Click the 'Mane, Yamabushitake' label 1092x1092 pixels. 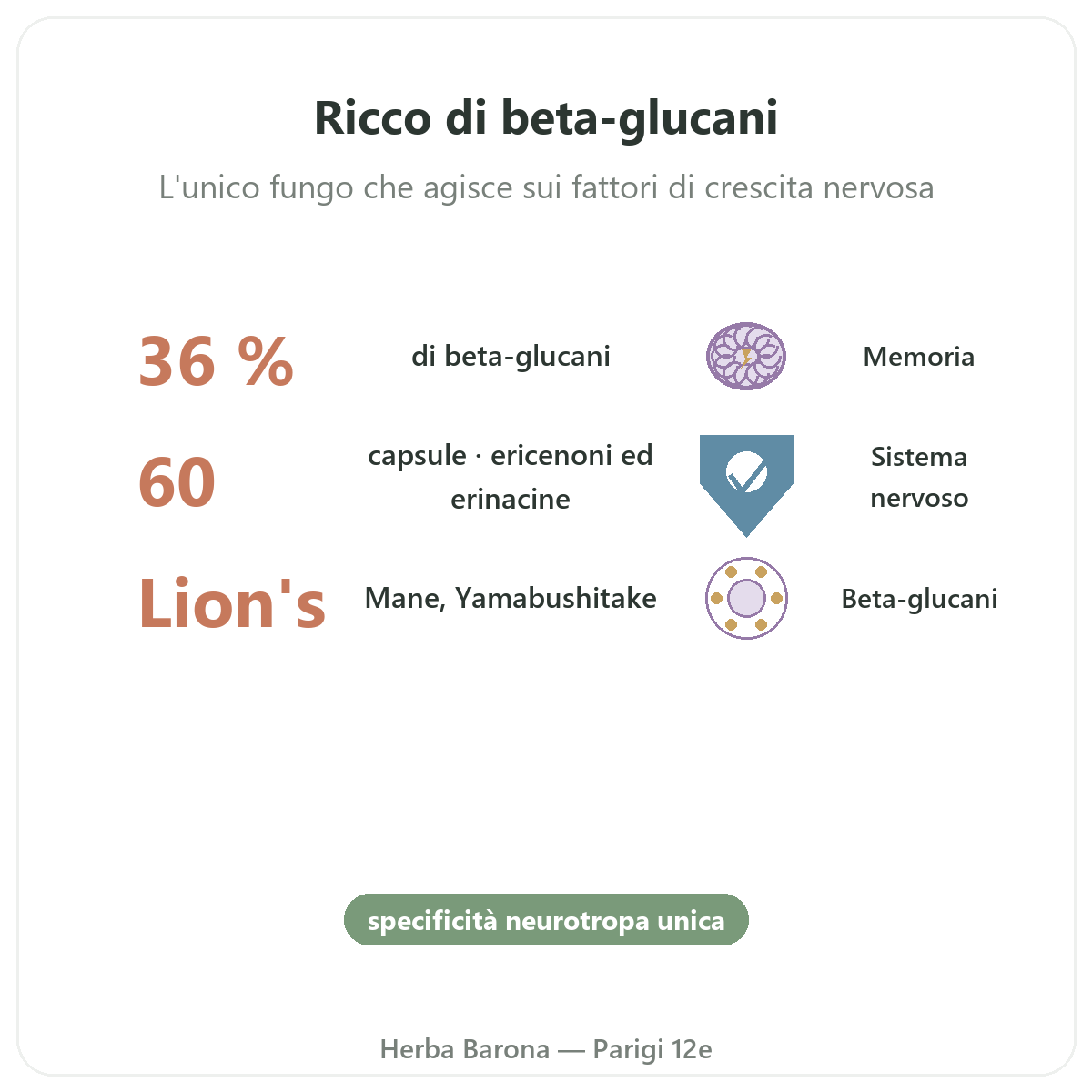coord(511,598)
